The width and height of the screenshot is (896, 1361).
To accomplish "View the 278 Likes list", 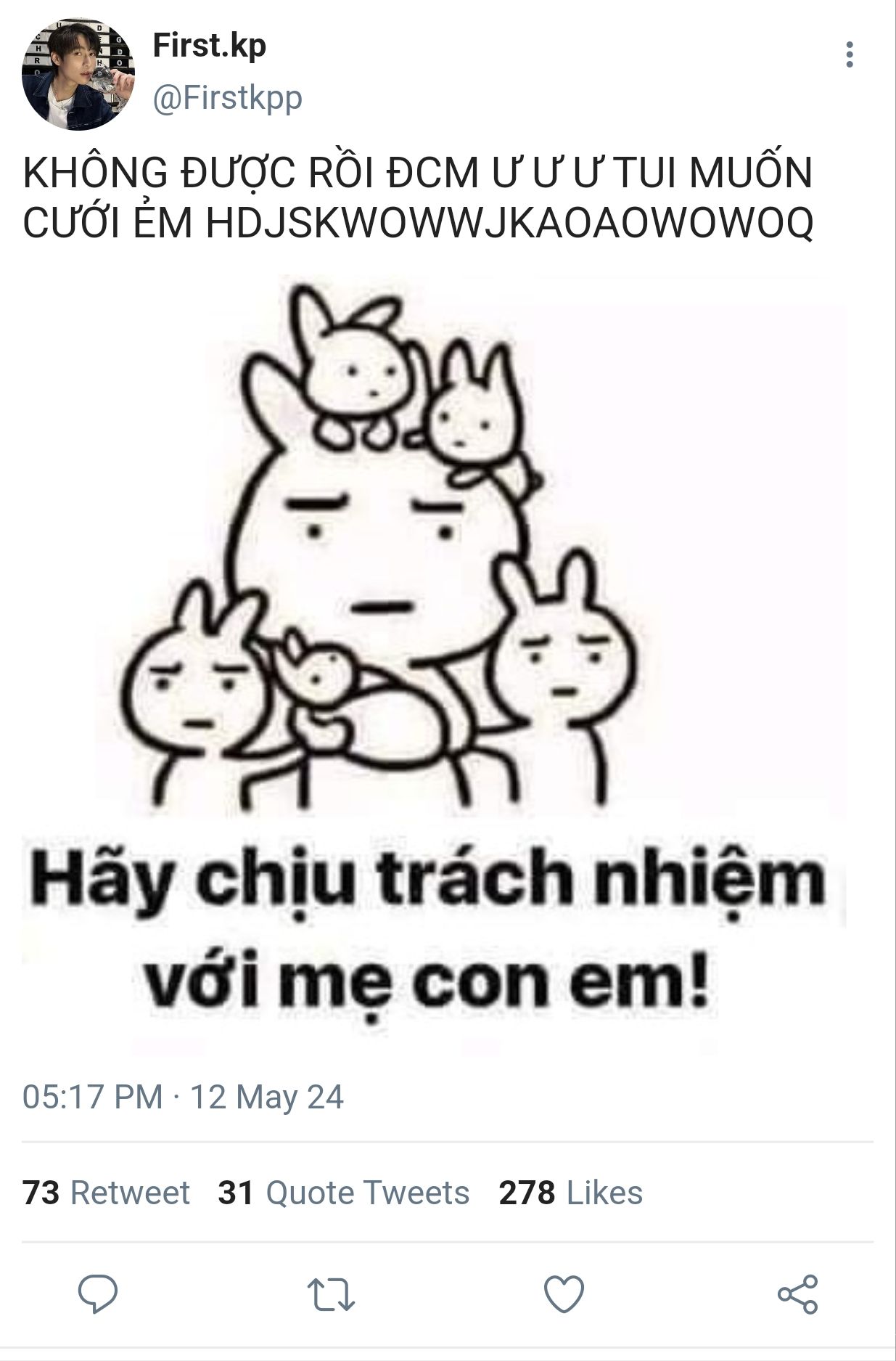I will click(570, 1193).
